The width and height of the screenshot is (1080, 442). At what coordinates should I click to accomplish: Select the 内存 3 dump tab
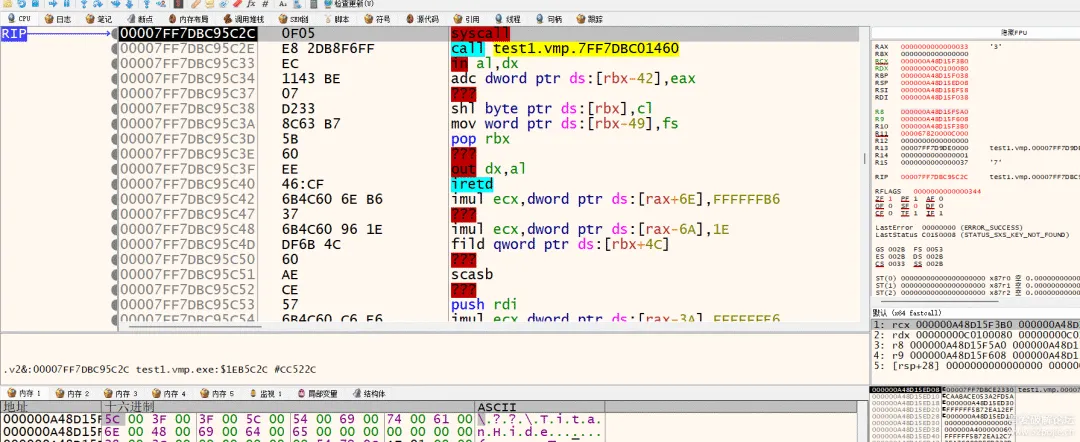[120, 394]
